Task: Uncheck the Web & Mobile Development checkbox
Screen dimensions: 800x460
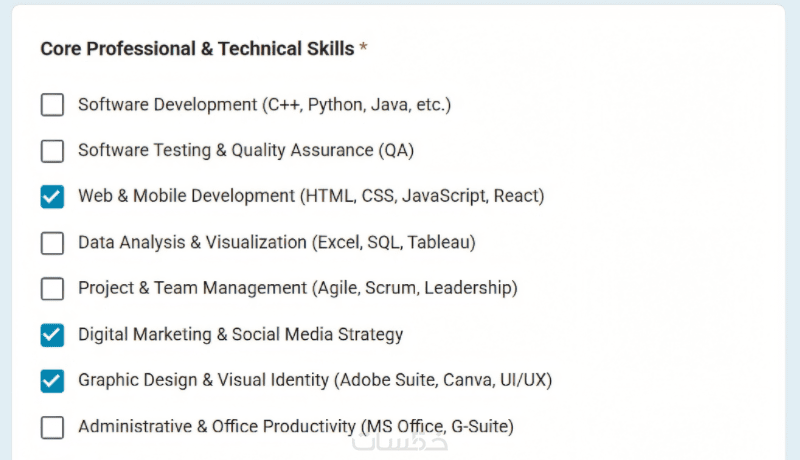Action: 52,197
